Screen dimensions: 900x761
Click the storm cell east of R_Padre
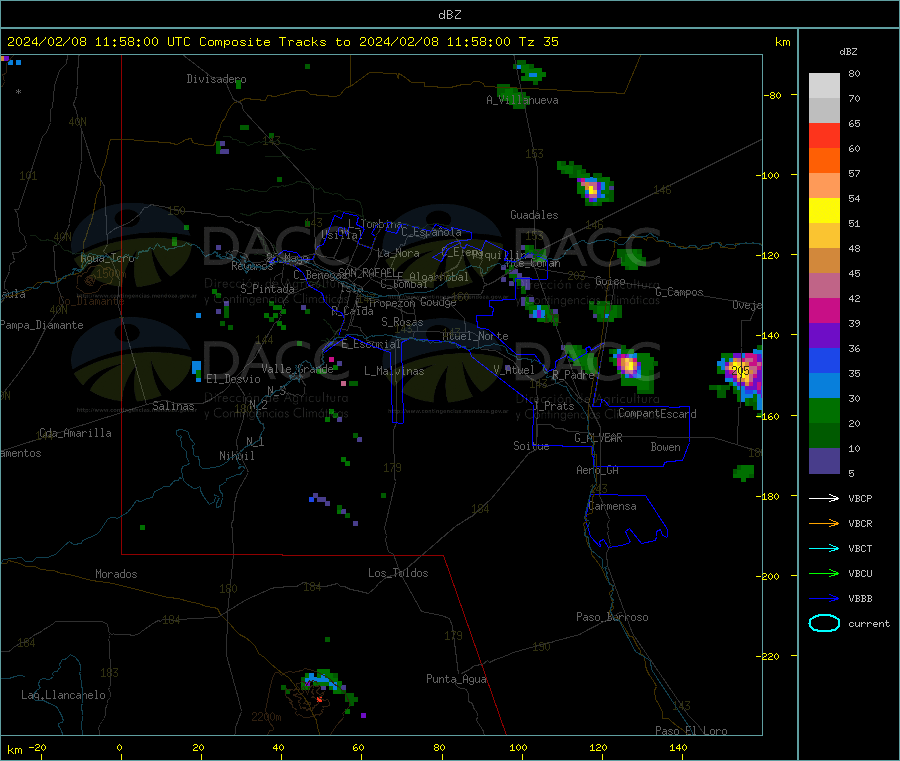coord(631,366)
